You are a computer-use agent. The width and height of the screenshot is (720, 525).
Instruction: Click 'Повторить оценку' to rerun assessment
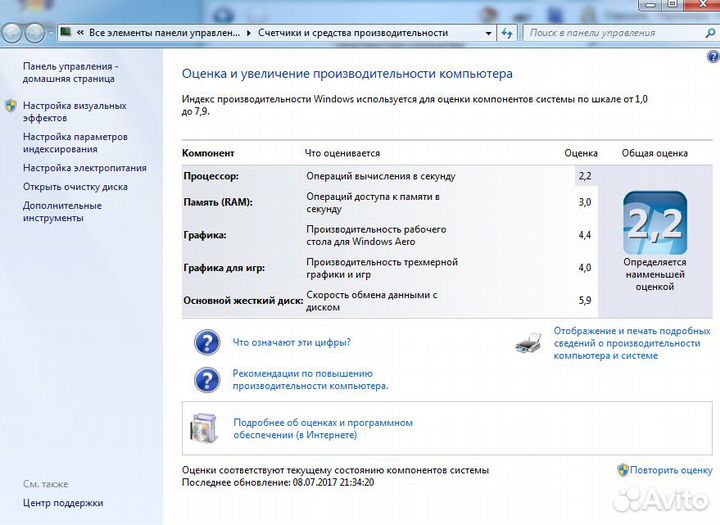[x=671, y=470]
